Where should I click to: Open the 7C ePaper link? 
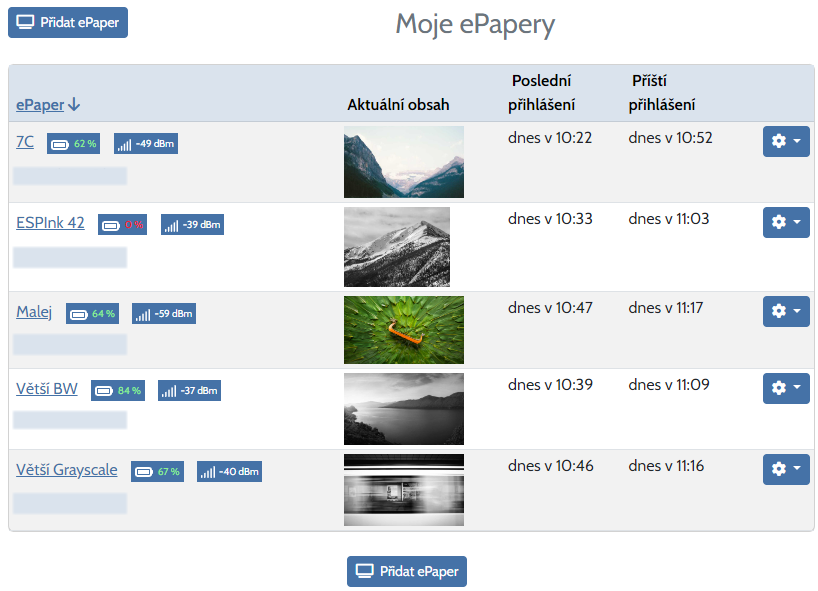pyautogui.click(x=25, y=142)
